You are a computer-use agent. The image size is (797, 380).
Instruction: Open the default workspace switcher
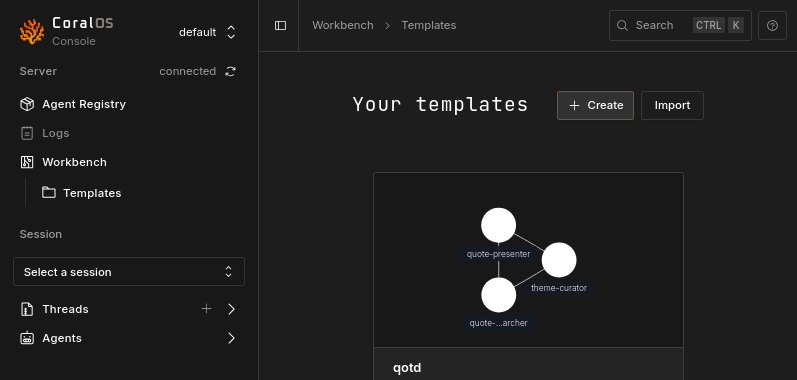tap(207, 32)
